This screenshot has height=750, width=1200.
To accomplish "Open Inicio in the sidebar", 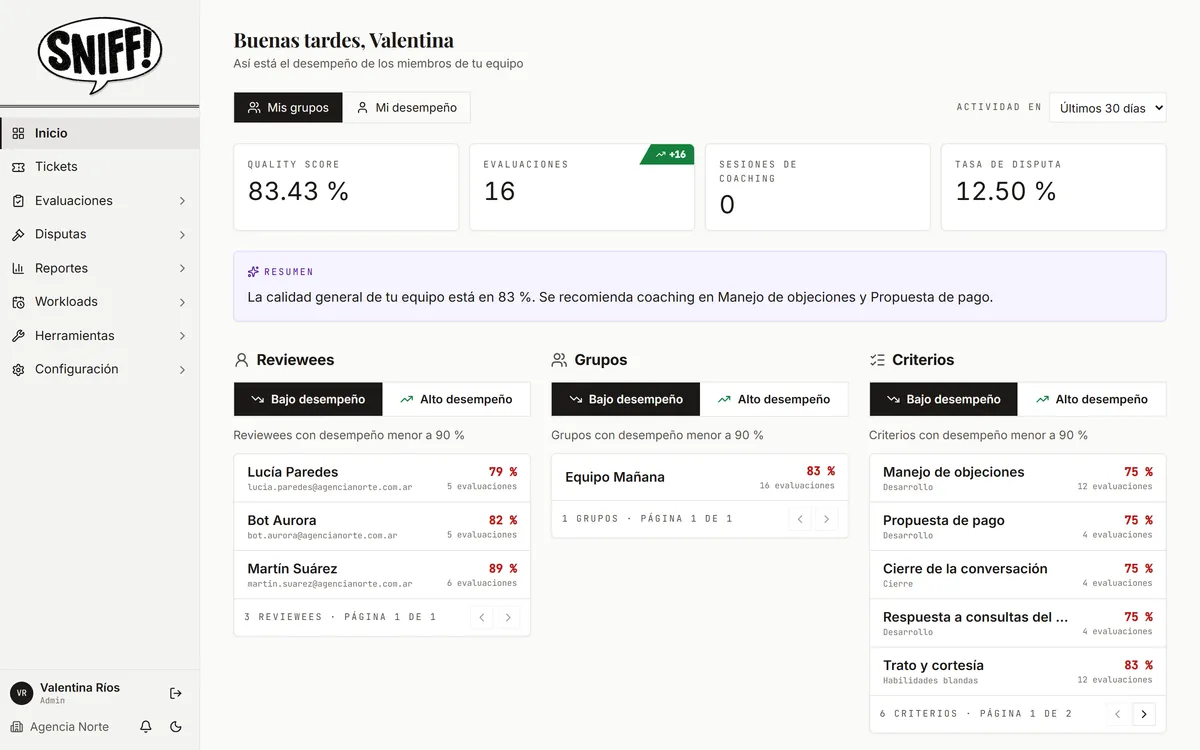I will [100, 133].
